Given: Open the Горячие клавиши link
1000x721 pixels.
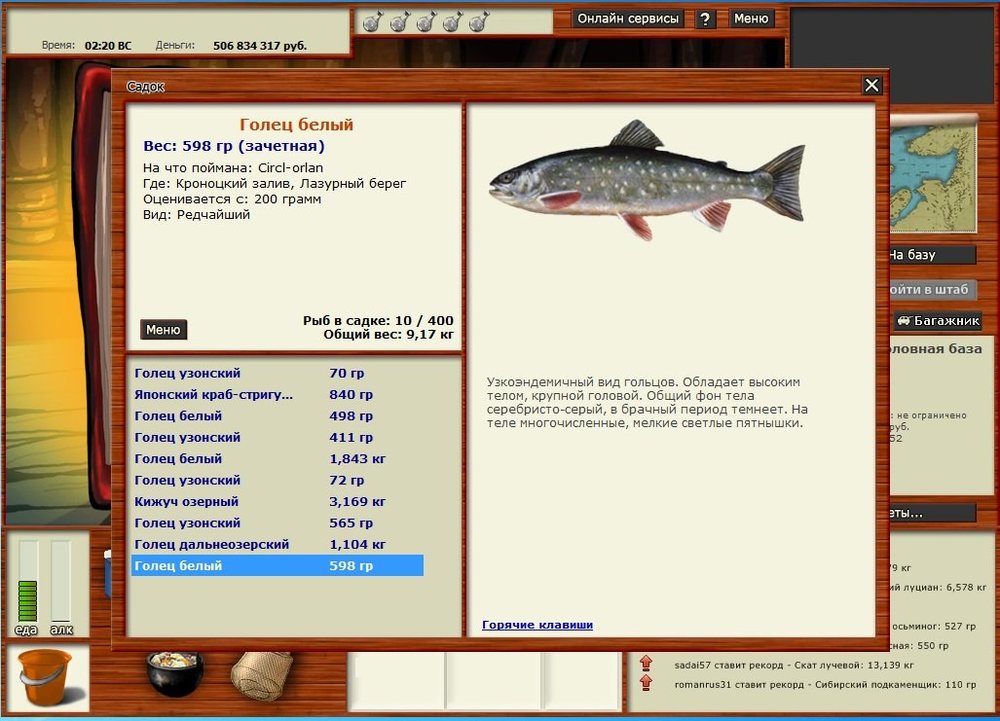Looking at the screenshot, I should point(537,625).
